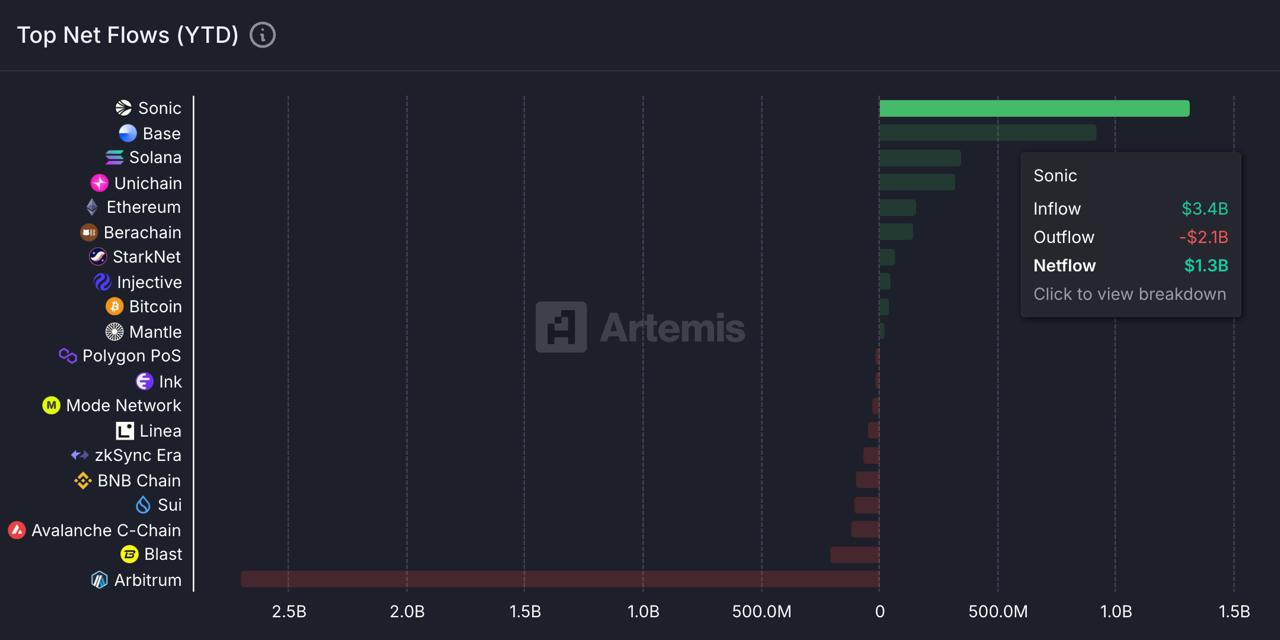
Task: Click the 'Top Net Flows (YTD)' title
Action: click(128, 35)
